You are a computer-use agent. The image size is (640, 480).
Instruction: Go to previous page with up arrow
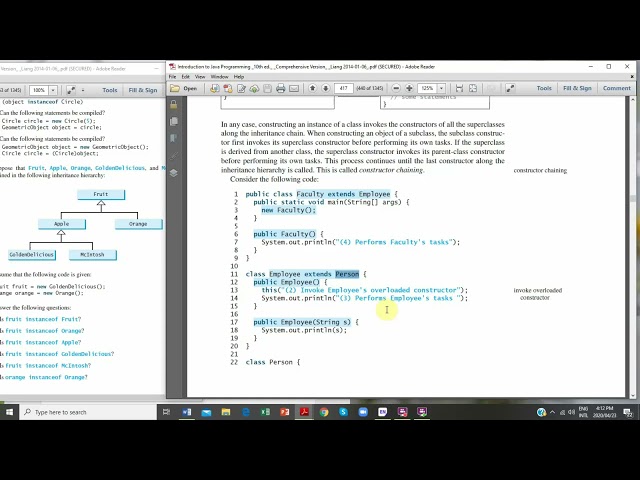313,88
